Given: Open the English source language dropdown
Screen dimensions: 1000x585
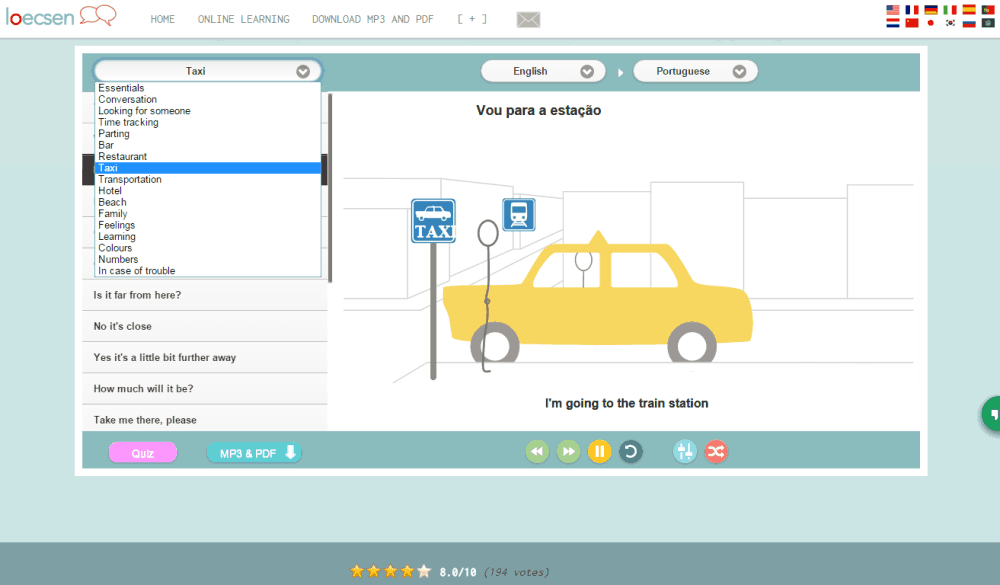Looking at the screenshot, I should [x=544, y=71].
